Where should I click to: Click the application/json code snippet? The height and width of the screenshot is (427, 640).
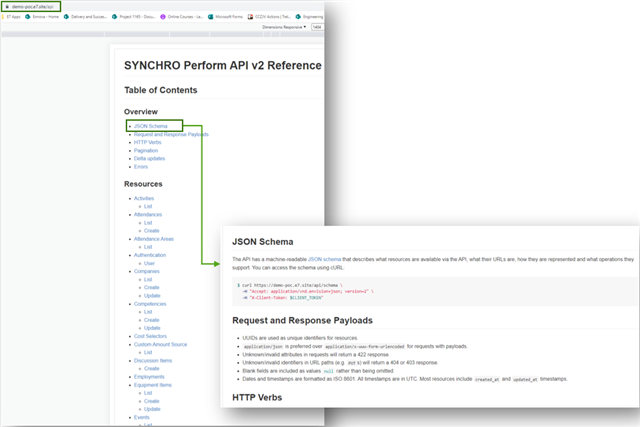[x=263, y=347]
